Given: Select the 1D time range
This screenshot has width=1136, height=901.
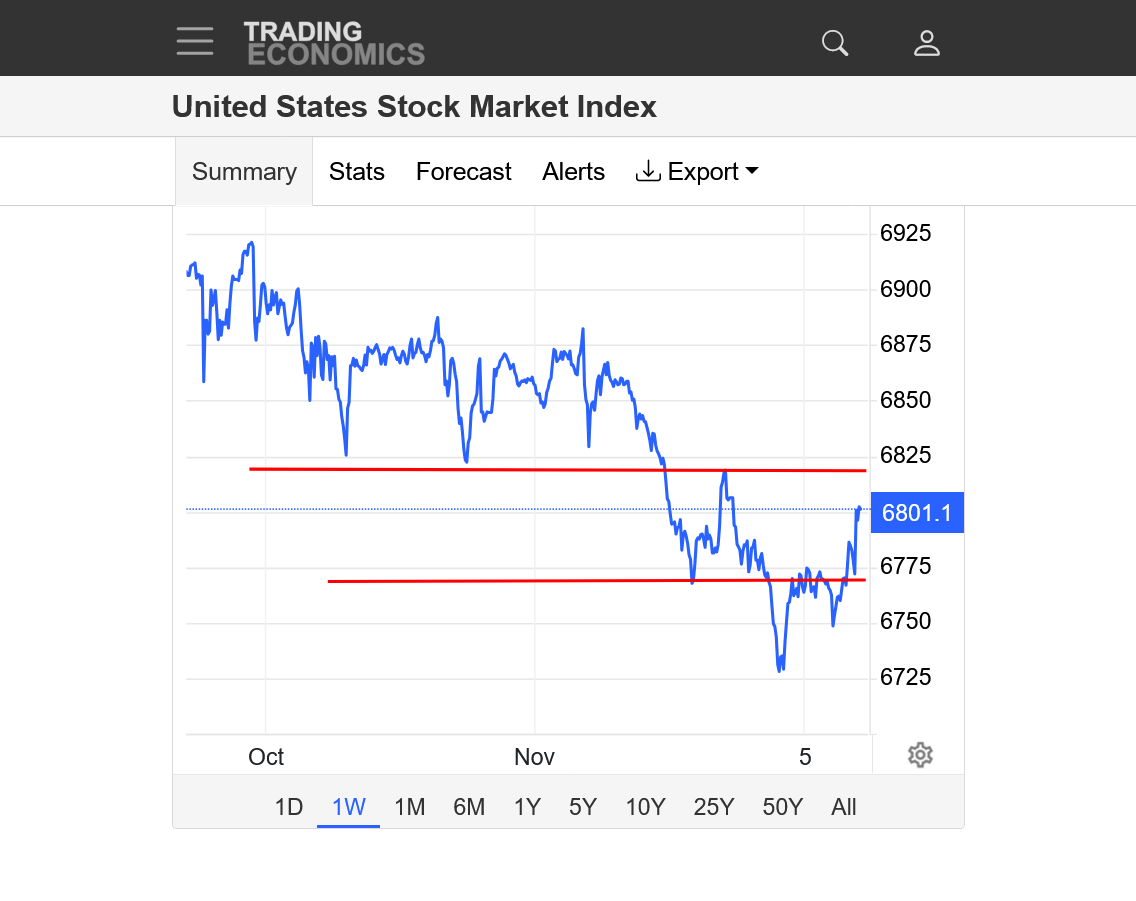Looking at the screenshot, I should 289,807.
